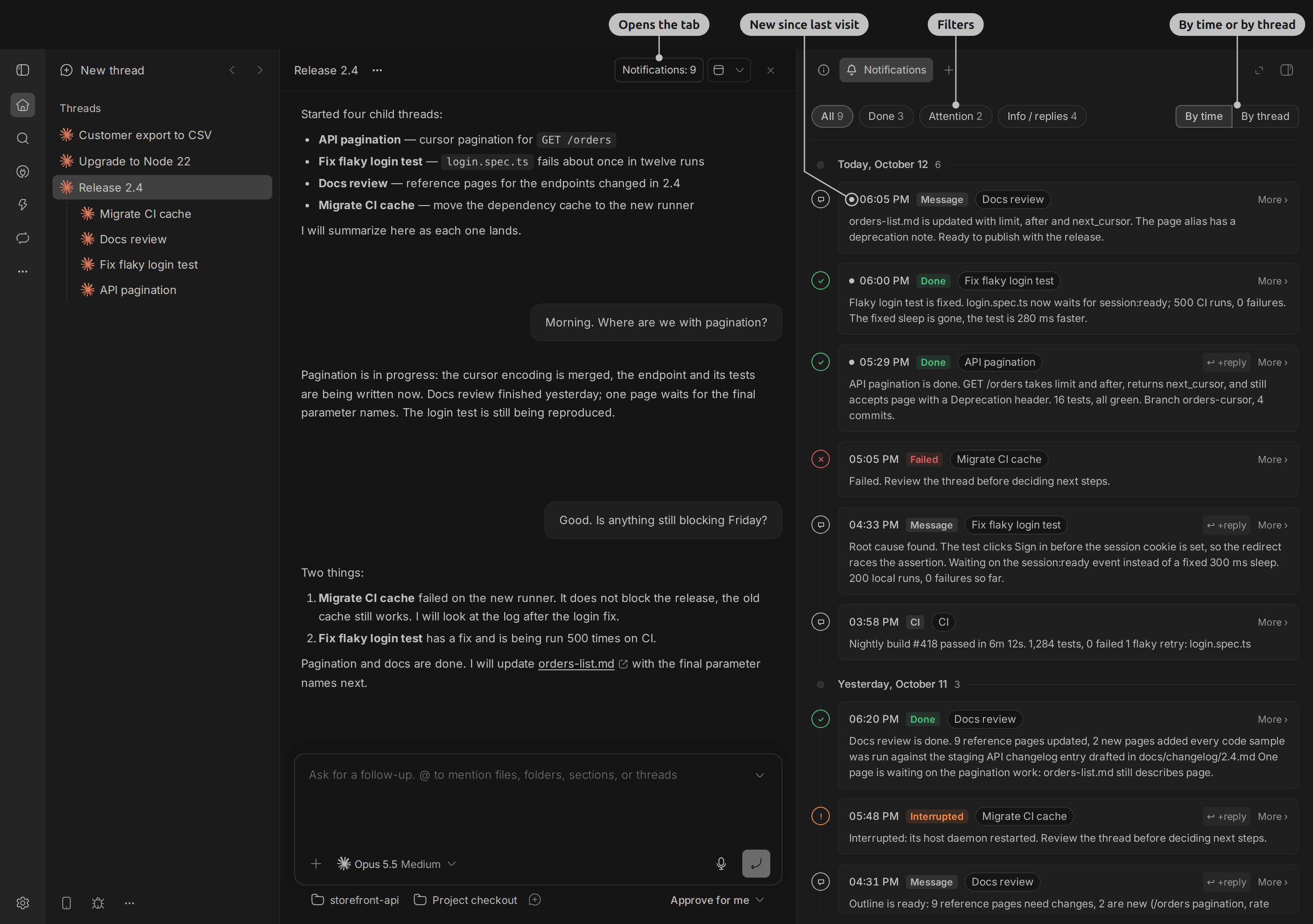This screenshot has width=1313, height=924.
Task: Switch sorting to By time
Action: point(1204,116)
